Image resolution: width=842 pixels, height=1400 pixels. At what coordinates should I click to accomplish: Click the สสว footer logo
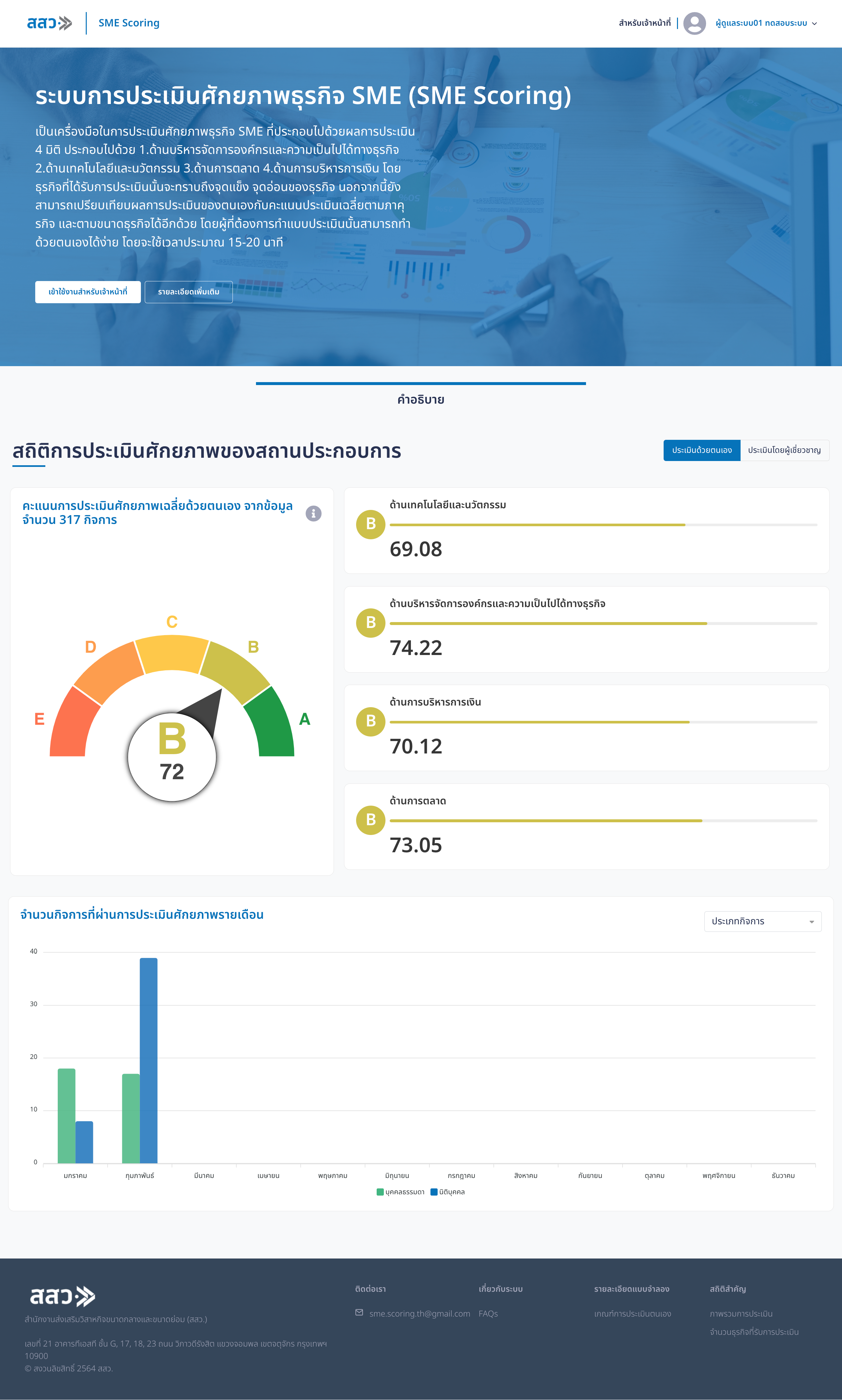tap(62, 1296)
